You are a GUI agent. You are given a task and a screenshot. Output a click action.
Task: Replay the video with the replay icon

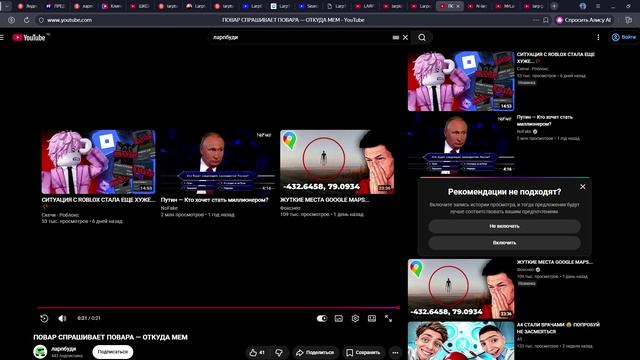coord(44,318)
